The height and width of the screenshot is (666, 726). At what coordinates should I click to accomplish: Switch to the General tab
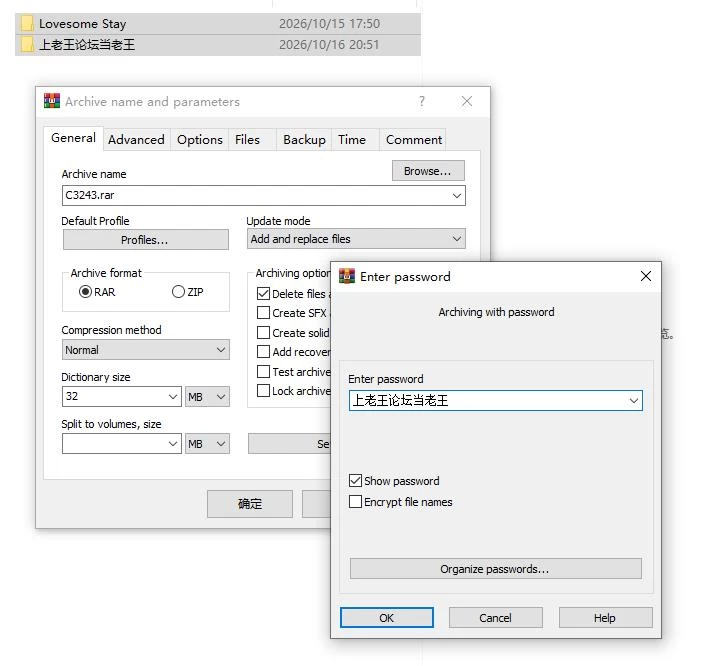pyautogui.click(x=73, y=138)
